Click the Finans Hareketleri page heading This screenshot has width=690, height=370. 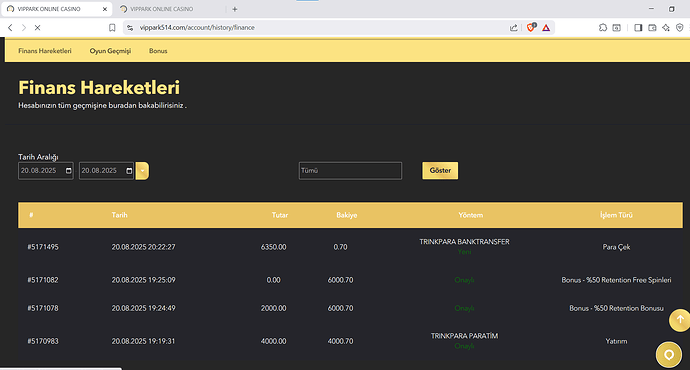pos(99,88)
